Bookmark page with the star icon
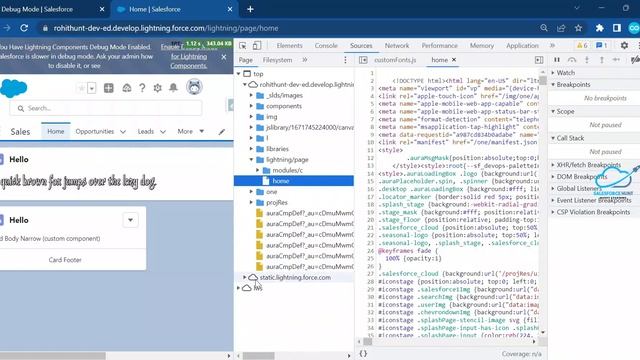 (578, 28)
